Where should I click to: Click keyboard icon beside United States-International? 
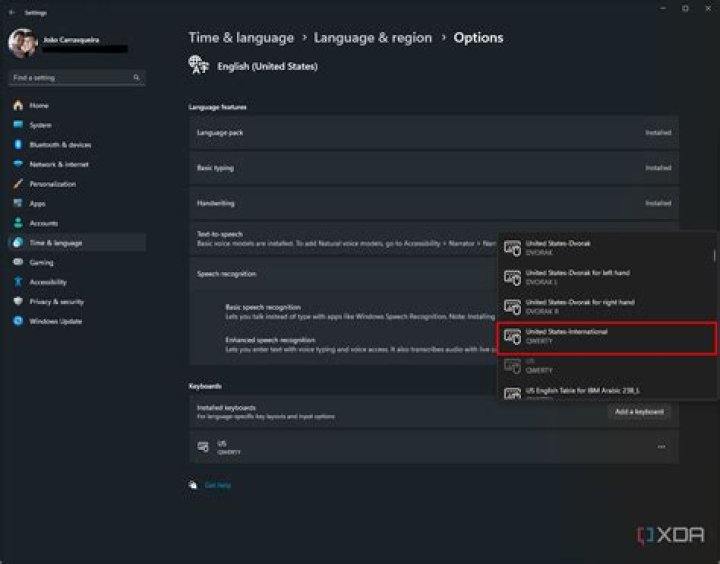pyautogui.click(x=512, y=337)
